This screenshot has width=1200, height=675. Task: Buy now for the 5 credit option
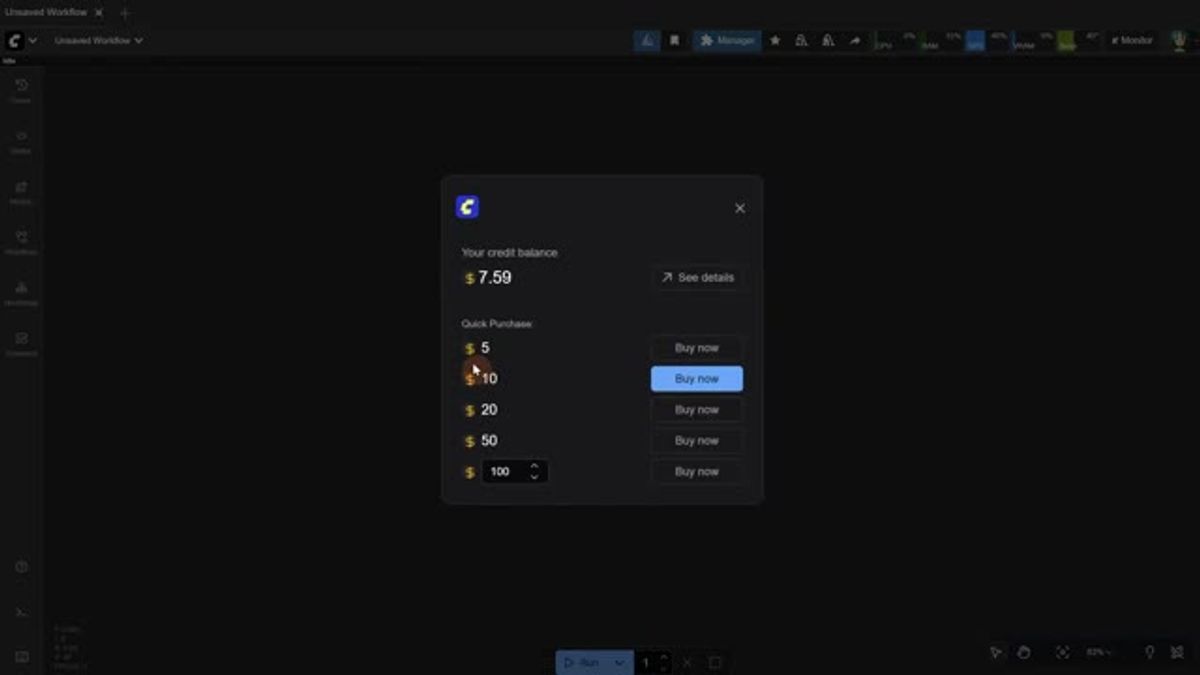[697, 348]
